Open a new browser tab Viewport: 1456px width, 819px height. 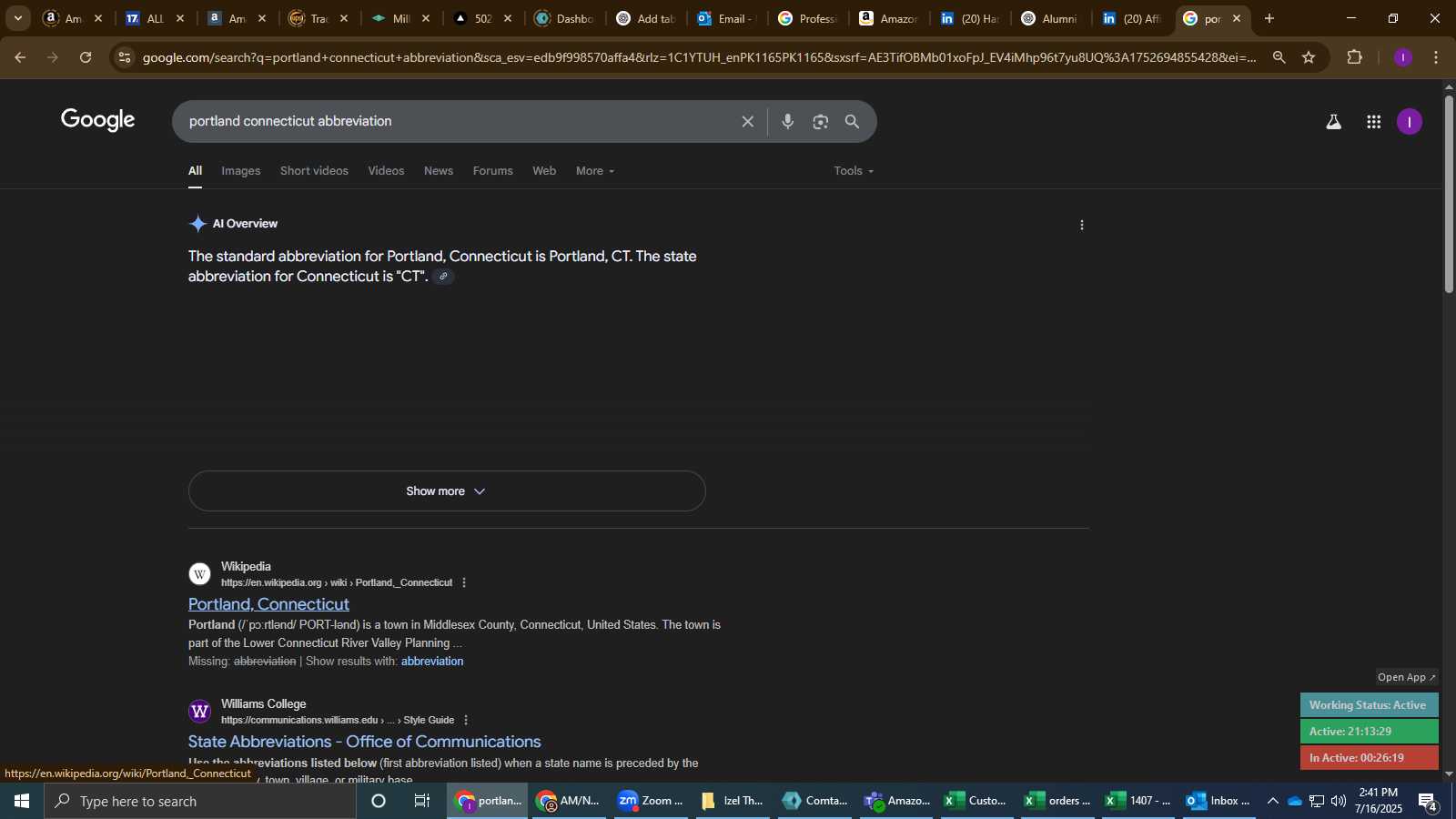[1269, 18]
